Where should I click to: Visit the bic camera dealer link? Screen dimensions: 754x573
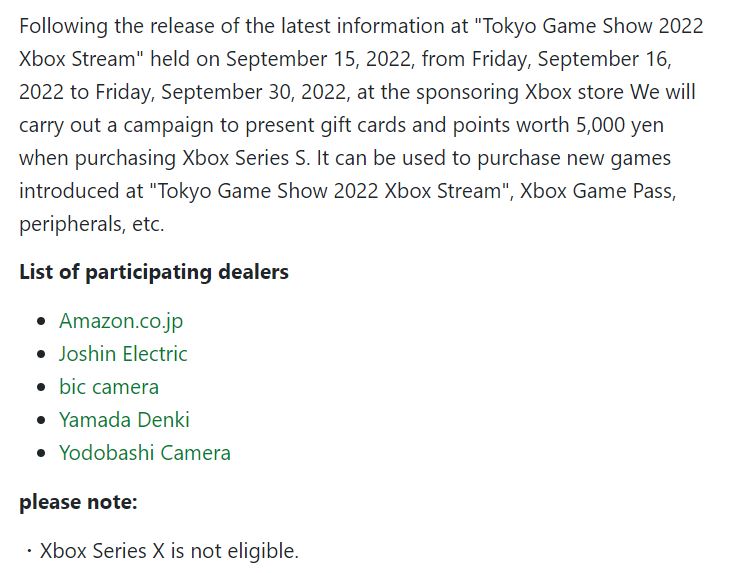[x=109, y=387]
